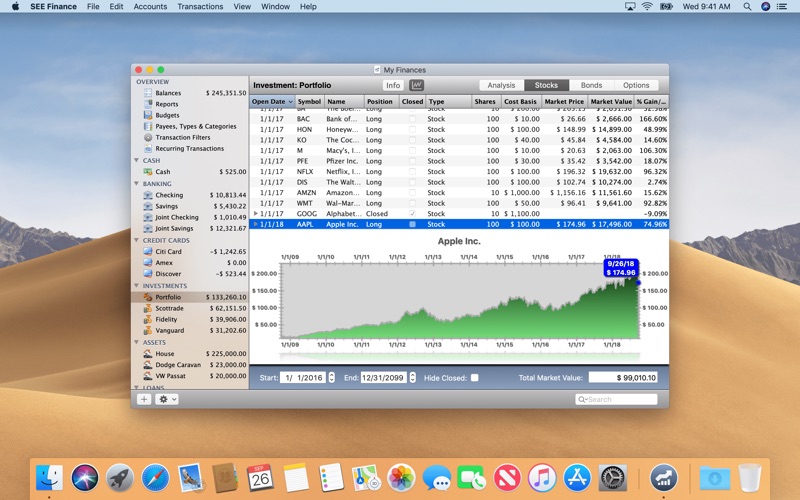Image resolution: width=800 pixels, height=500 pixels.
Task: Open the Spotlight search icon in menu bar
Action: (747, 7)
